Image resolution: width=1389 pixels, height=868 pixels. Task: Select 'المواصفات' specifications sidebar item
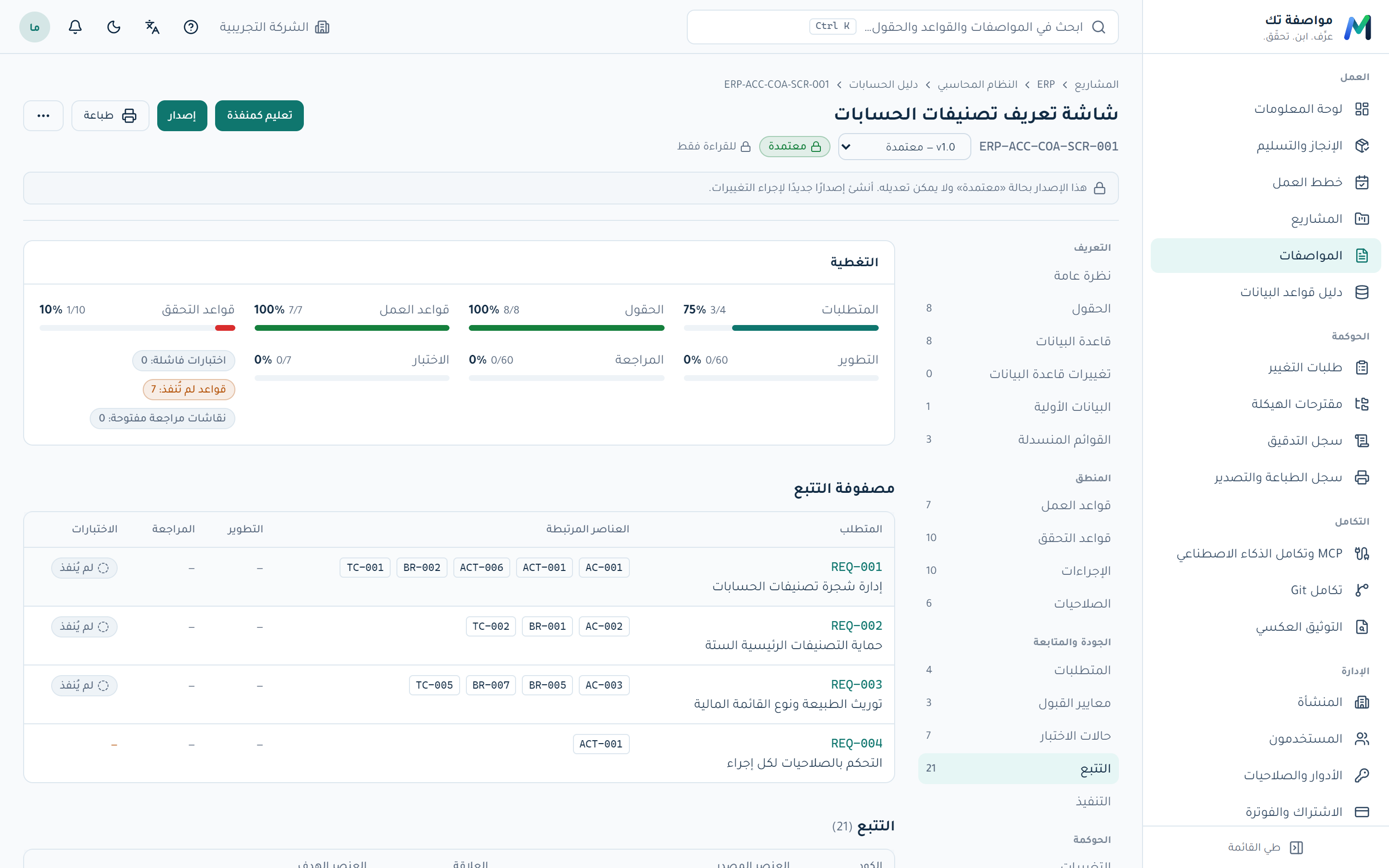point(1266,256)
